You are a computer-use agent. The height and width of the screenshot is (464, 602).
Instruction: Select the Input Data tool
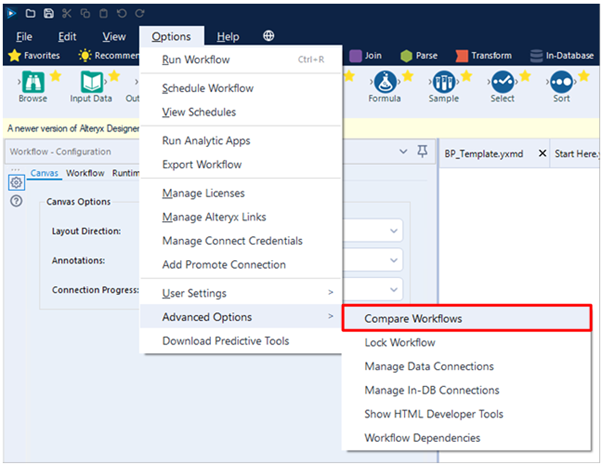(x=91, y=81)
